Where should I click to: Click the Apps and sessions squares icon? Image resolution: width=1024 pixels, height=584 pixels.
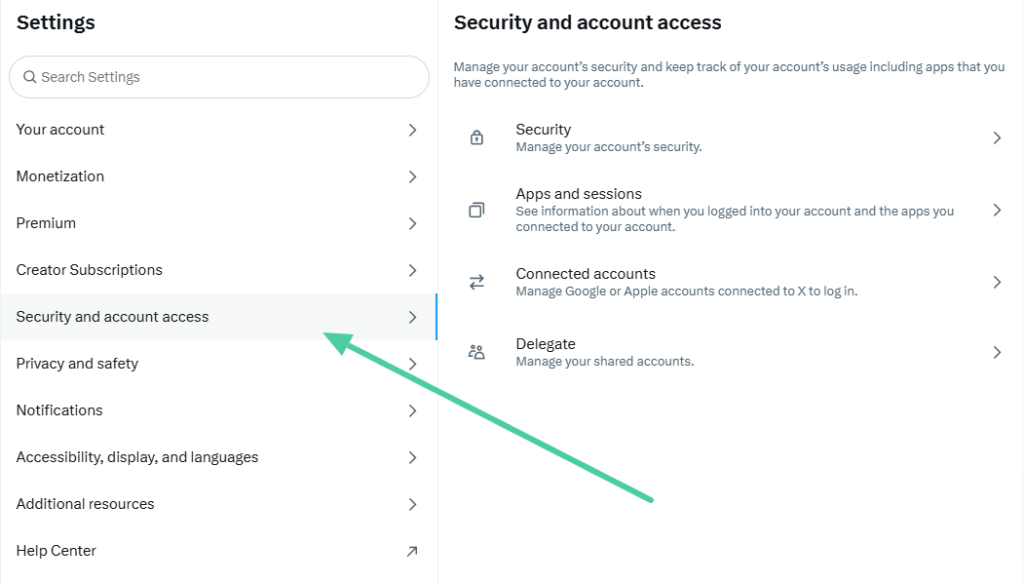[477, 210]
